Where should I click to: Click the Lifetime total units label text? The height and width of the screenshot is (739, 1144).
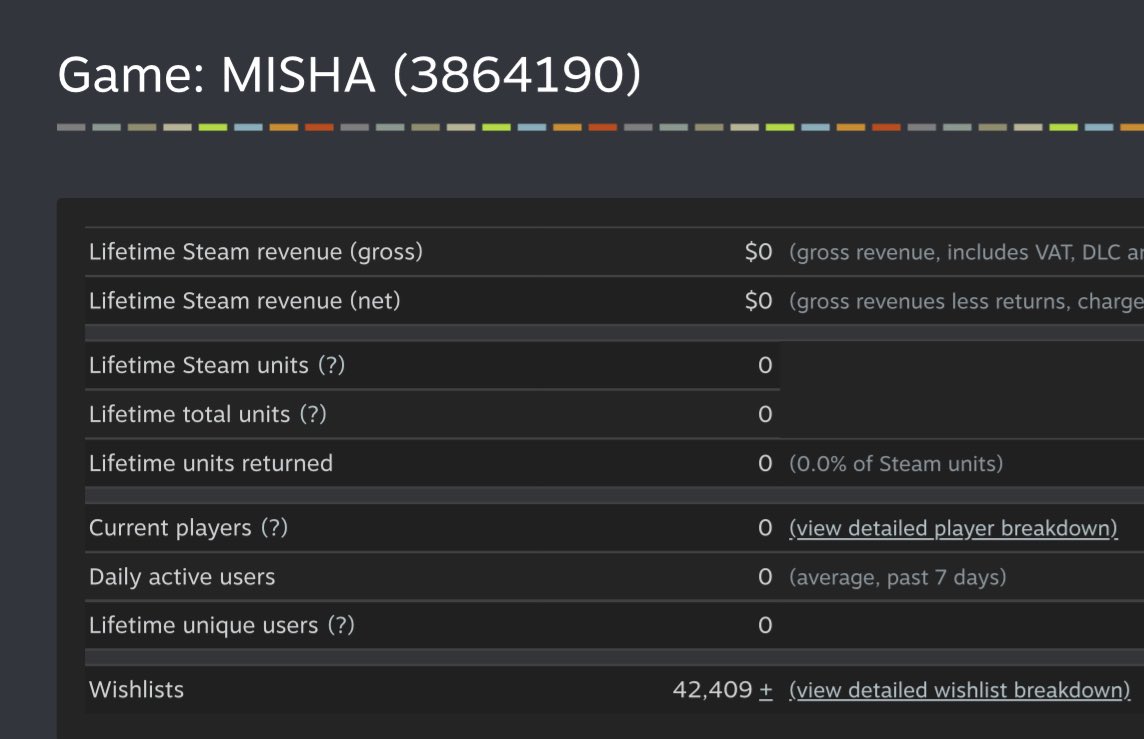(190, 414)
